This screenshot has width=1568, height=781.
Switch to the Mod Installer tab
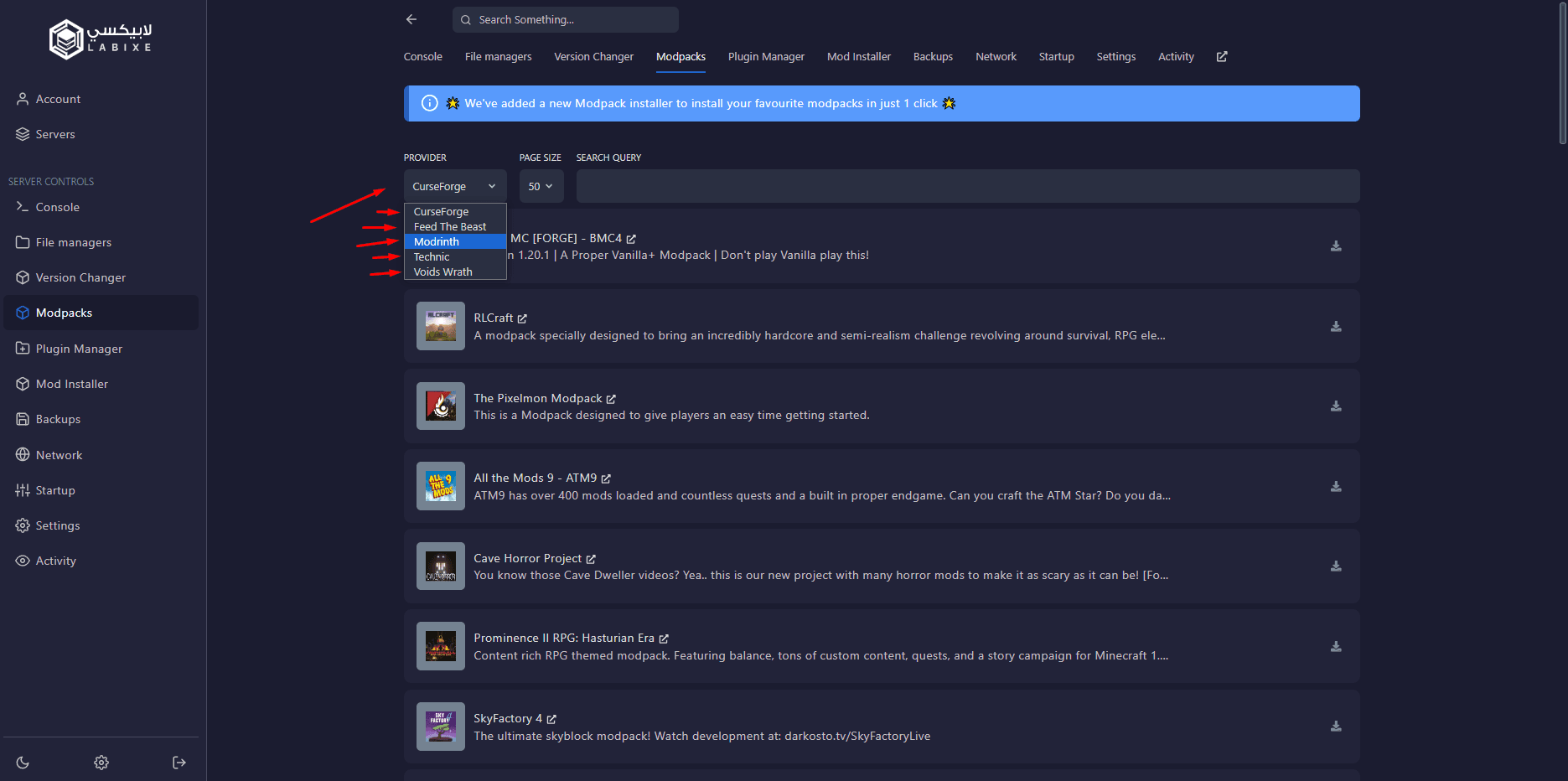point(859,57)
